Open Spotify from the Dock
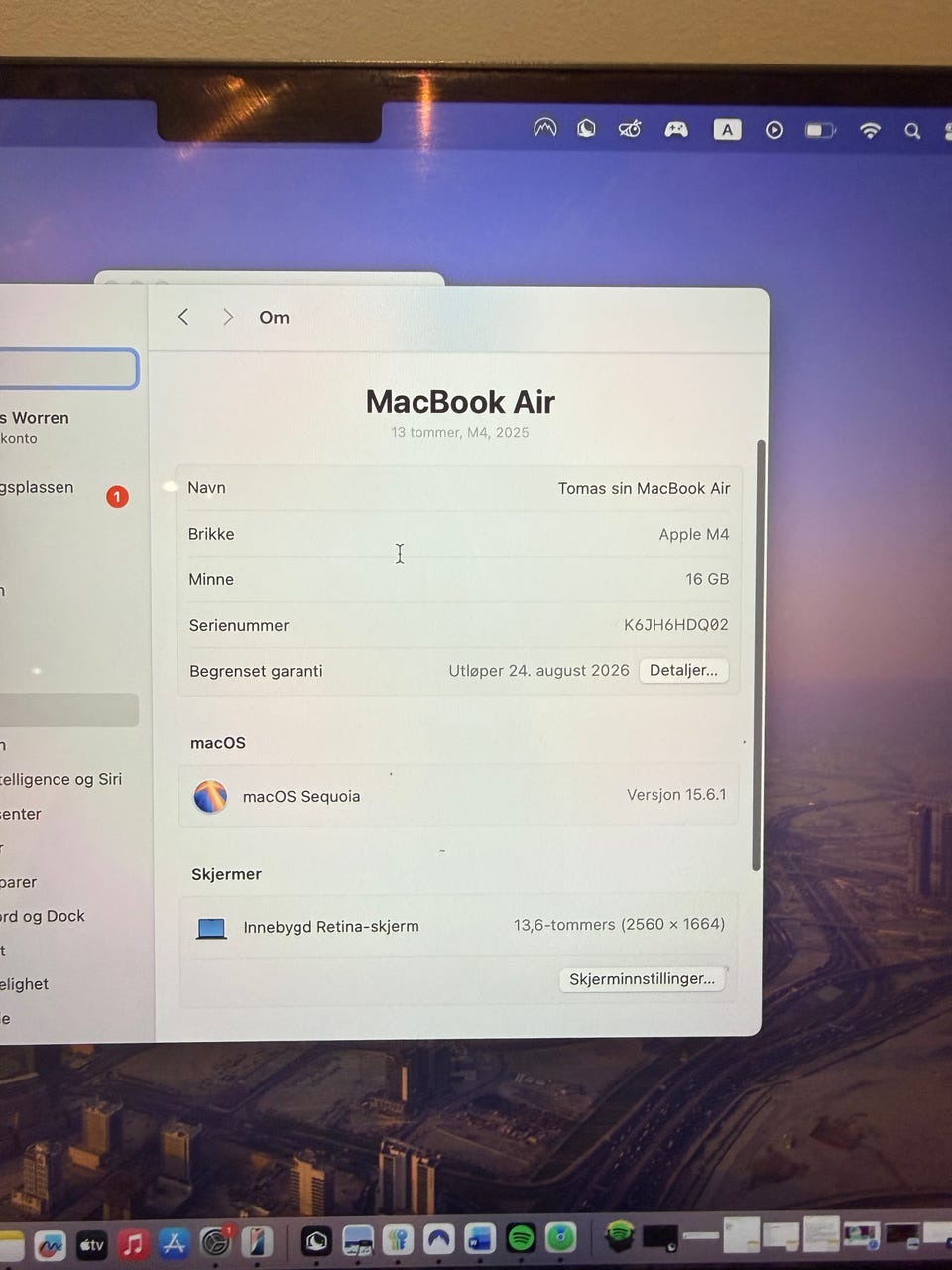The width and height of the screenshot is (952, 1270). 521,1237
